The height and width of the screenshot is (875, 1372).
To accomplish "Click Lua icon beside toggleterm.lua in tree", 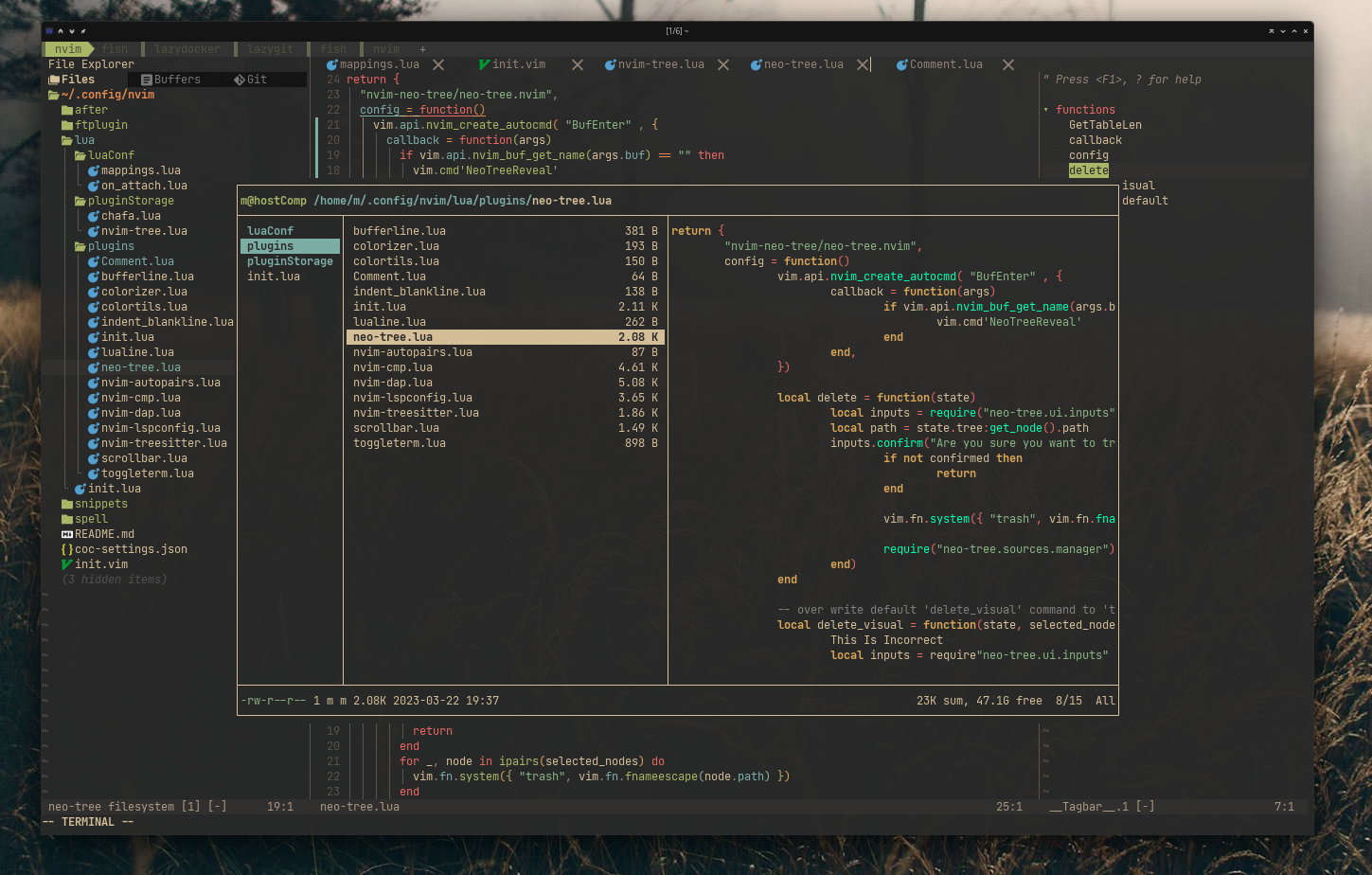I will (x=94, y=473).
